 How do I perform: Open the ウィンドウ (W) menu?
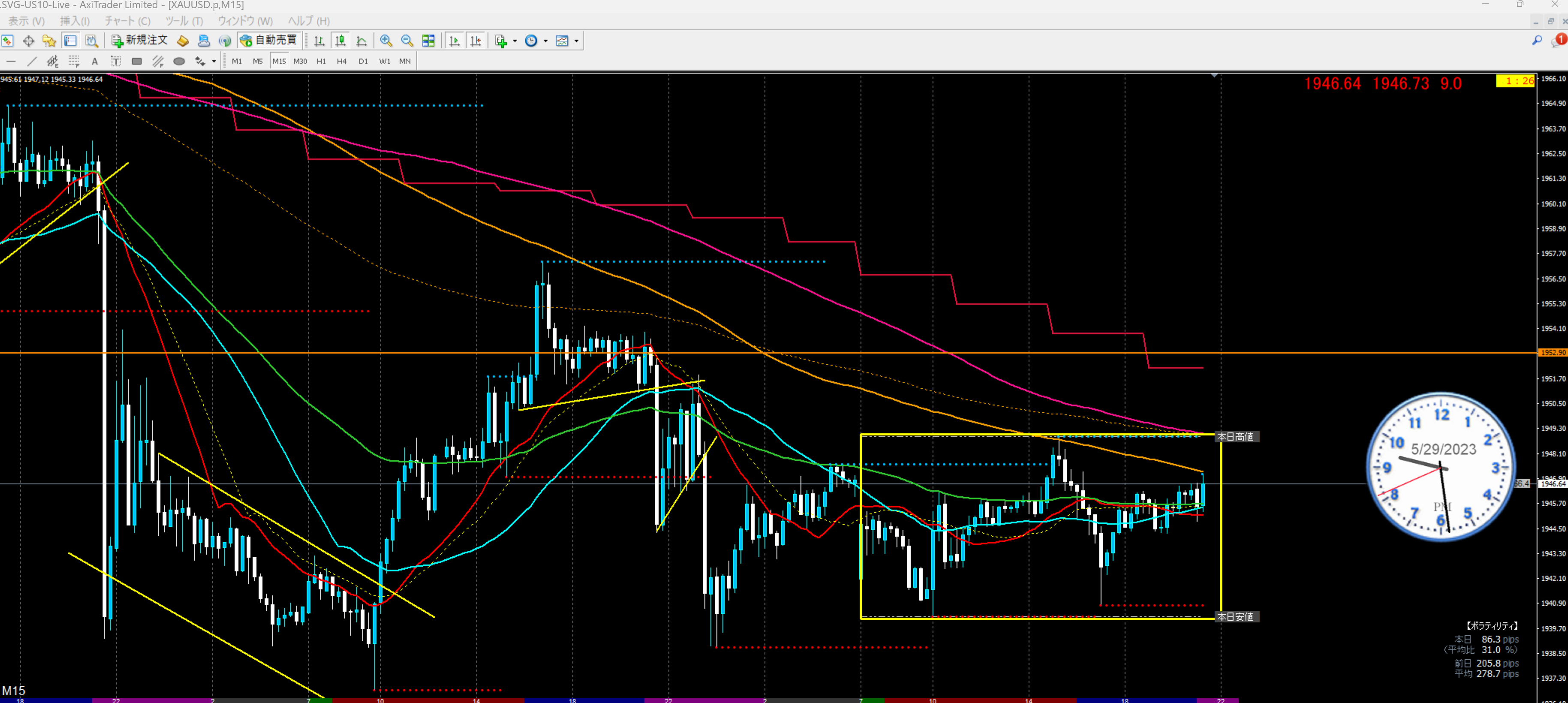point(245,21)
